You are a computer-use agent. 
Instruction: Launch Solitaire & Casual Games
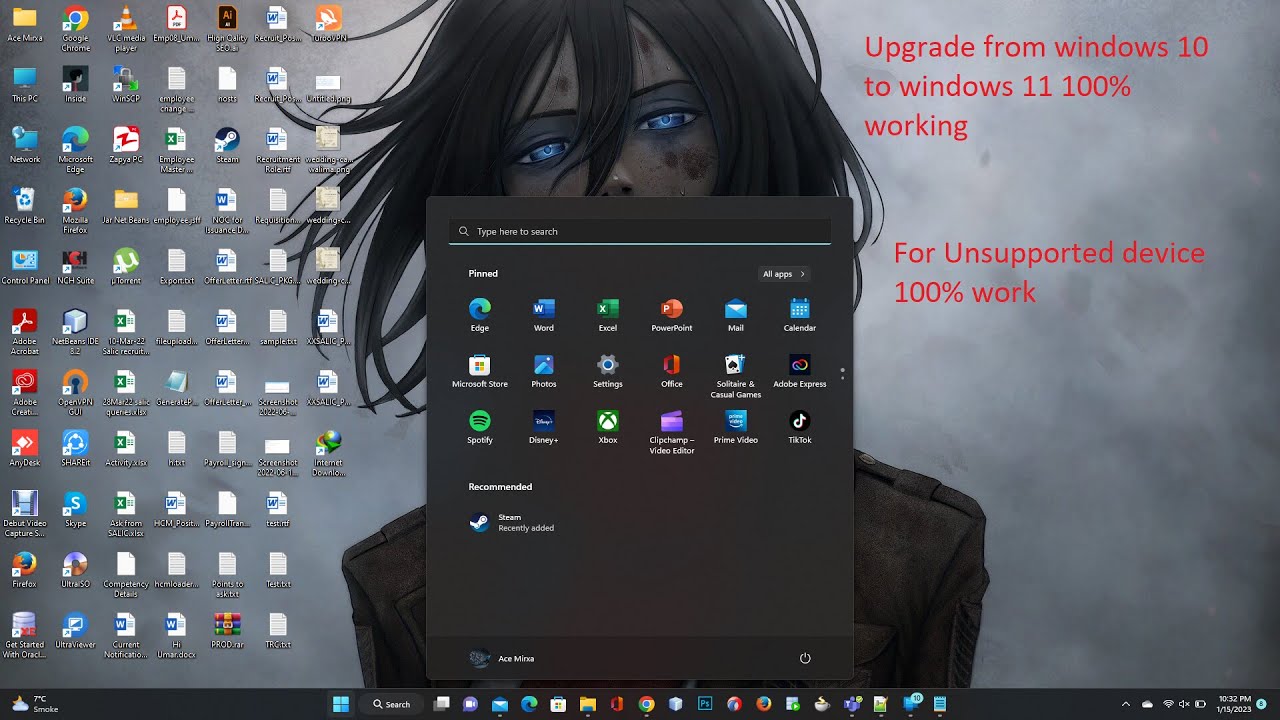(736, 375)
